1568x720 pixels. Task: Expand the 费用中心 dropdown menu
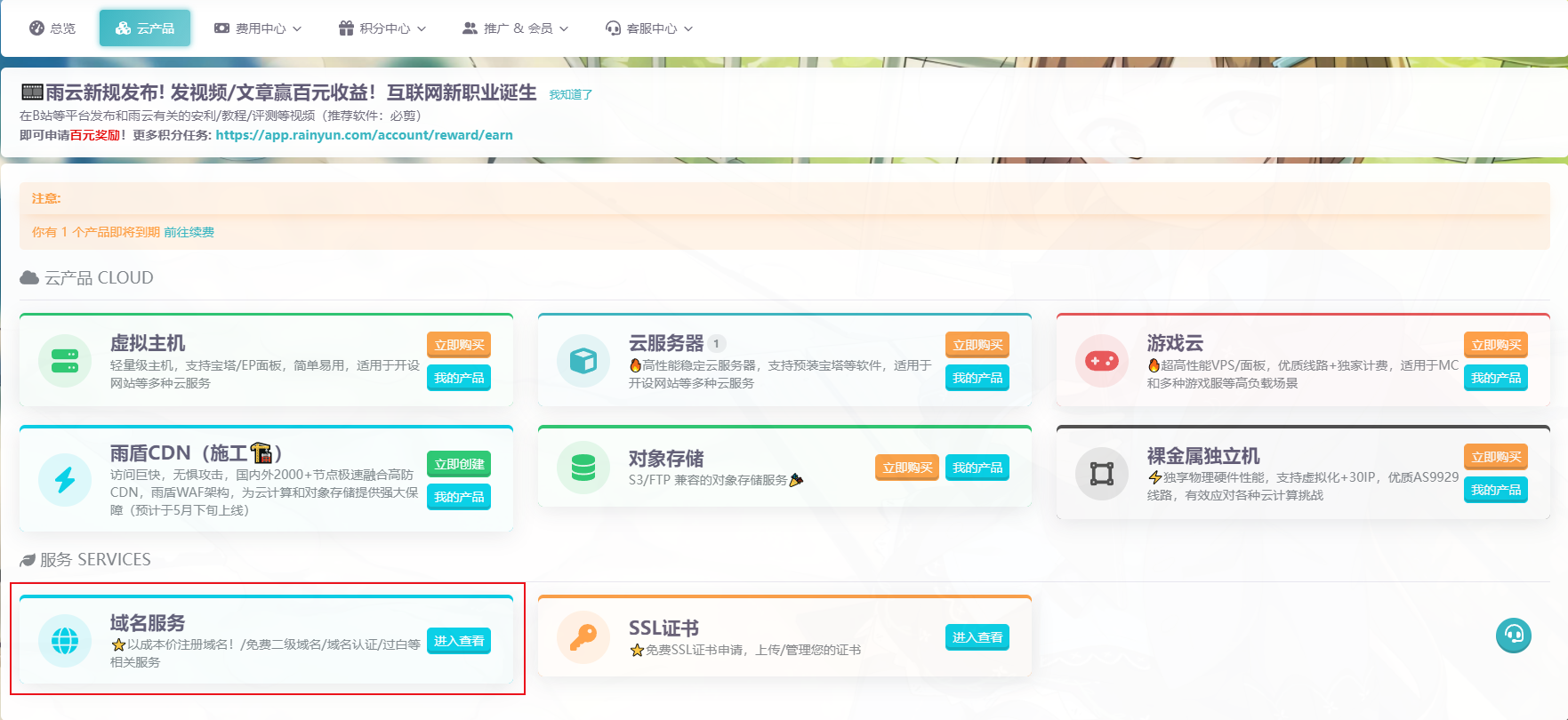pos(258,28)
